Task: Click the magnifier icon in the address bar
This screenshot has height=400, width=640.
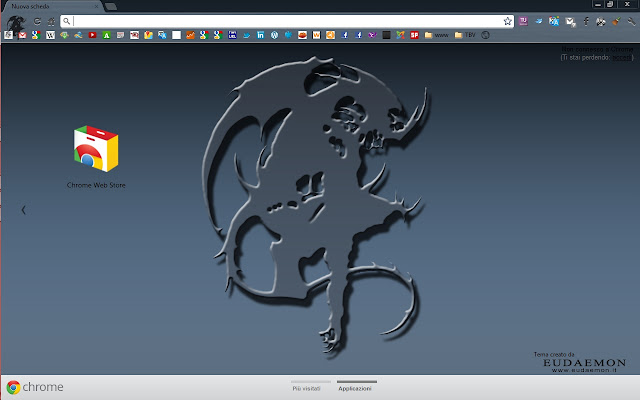Action: coord(67,21)
